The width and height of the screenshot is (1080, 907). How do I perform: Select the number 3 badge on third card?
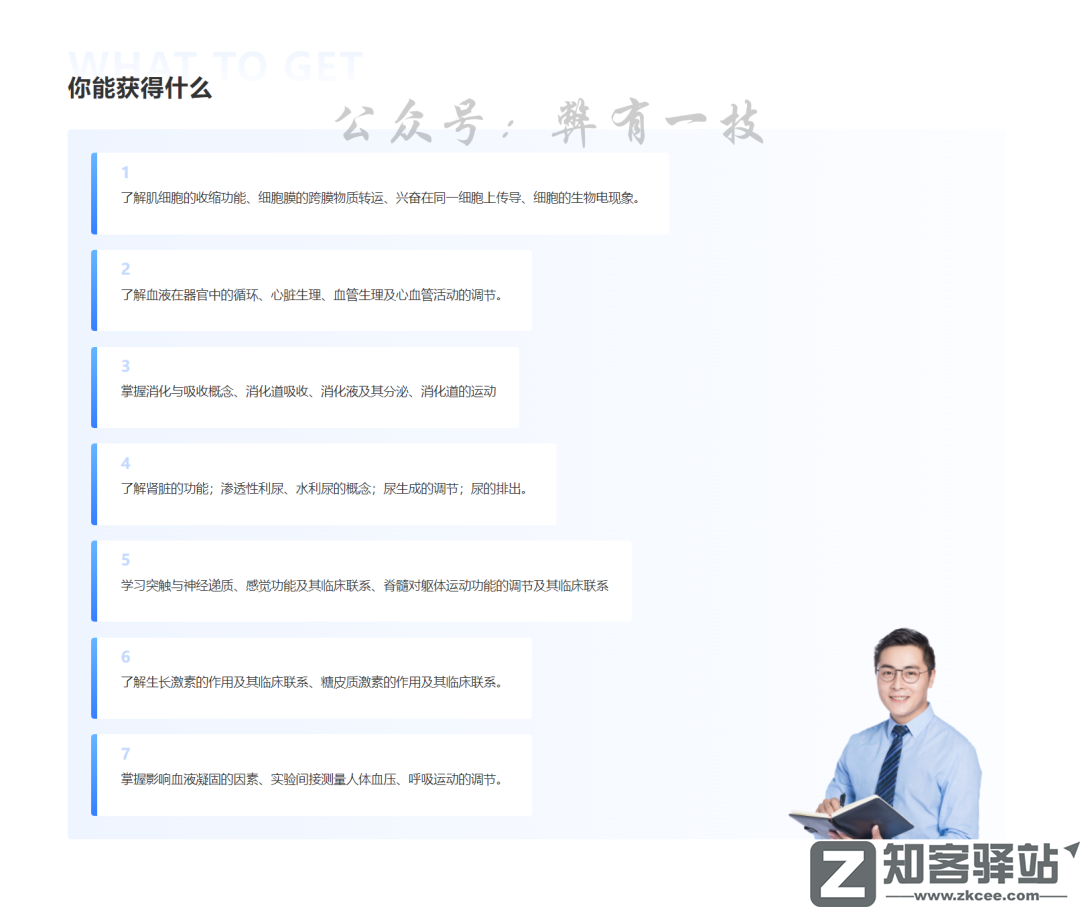[x=125, y=366]
